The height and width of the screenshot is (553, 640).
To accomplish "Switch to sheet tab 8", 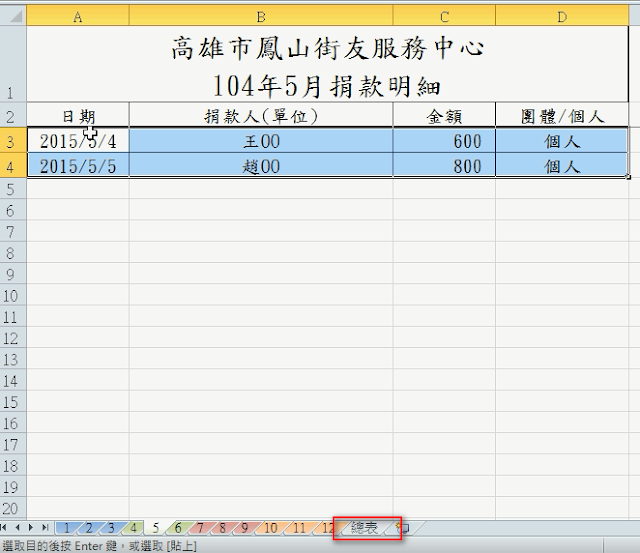I will pyautogui.click(x=222, y=529).
